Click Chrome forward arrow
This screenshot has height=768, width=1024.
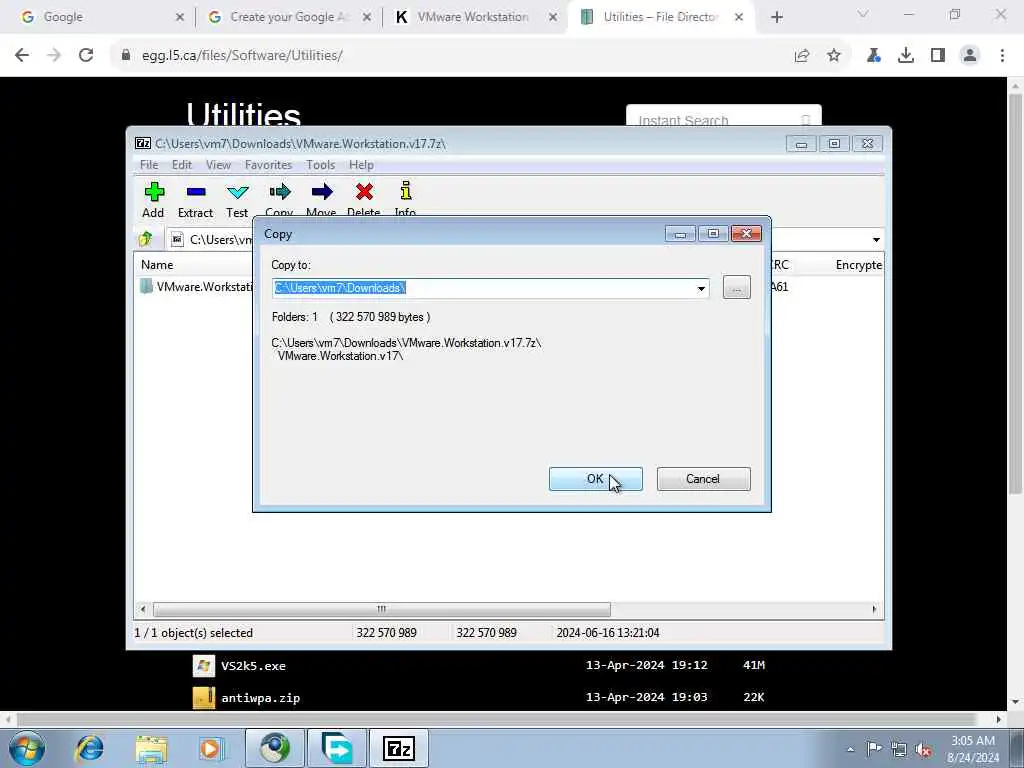54,56
